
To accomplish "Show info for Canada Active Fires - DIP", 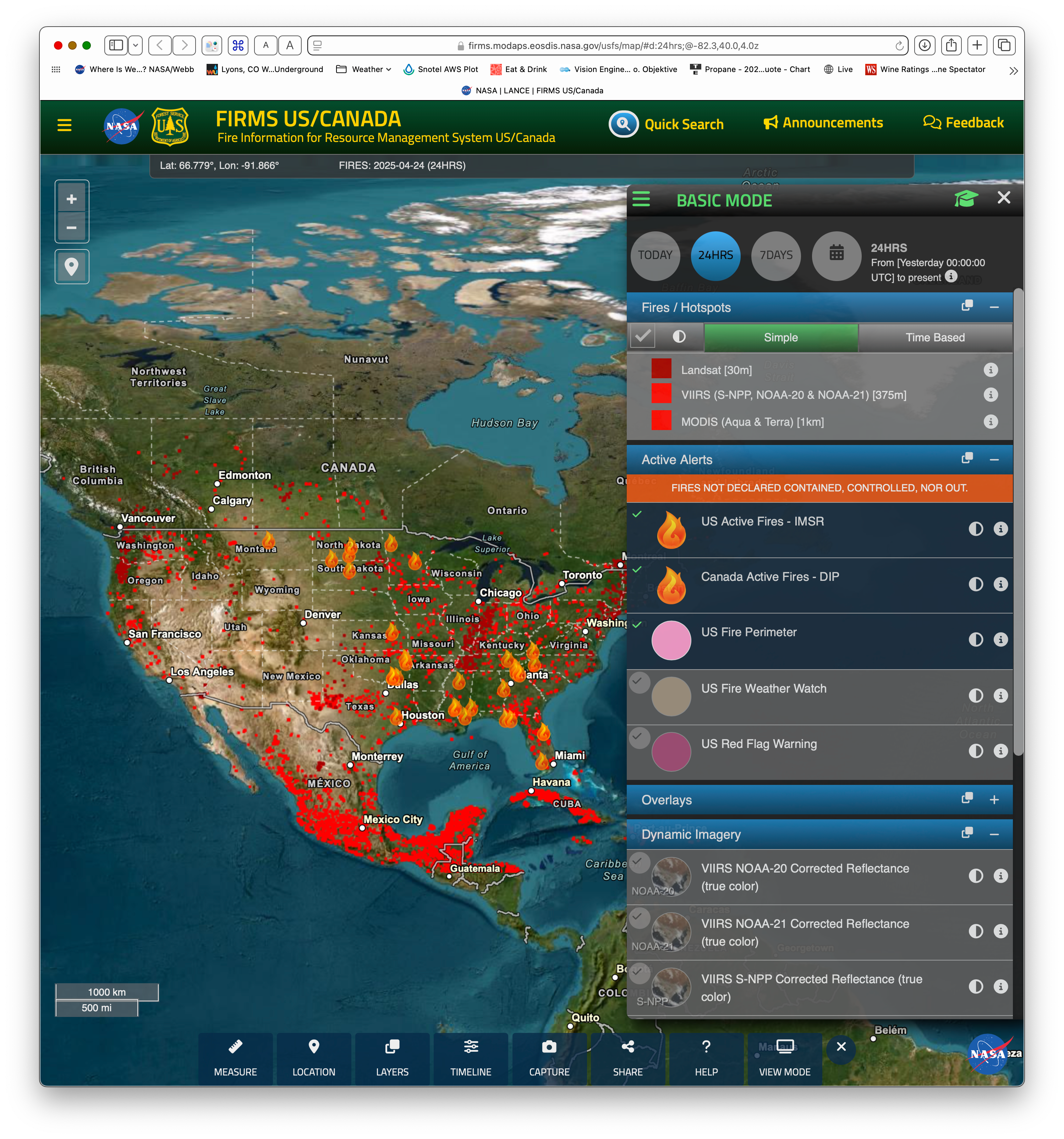I will tap(1000, 584).
